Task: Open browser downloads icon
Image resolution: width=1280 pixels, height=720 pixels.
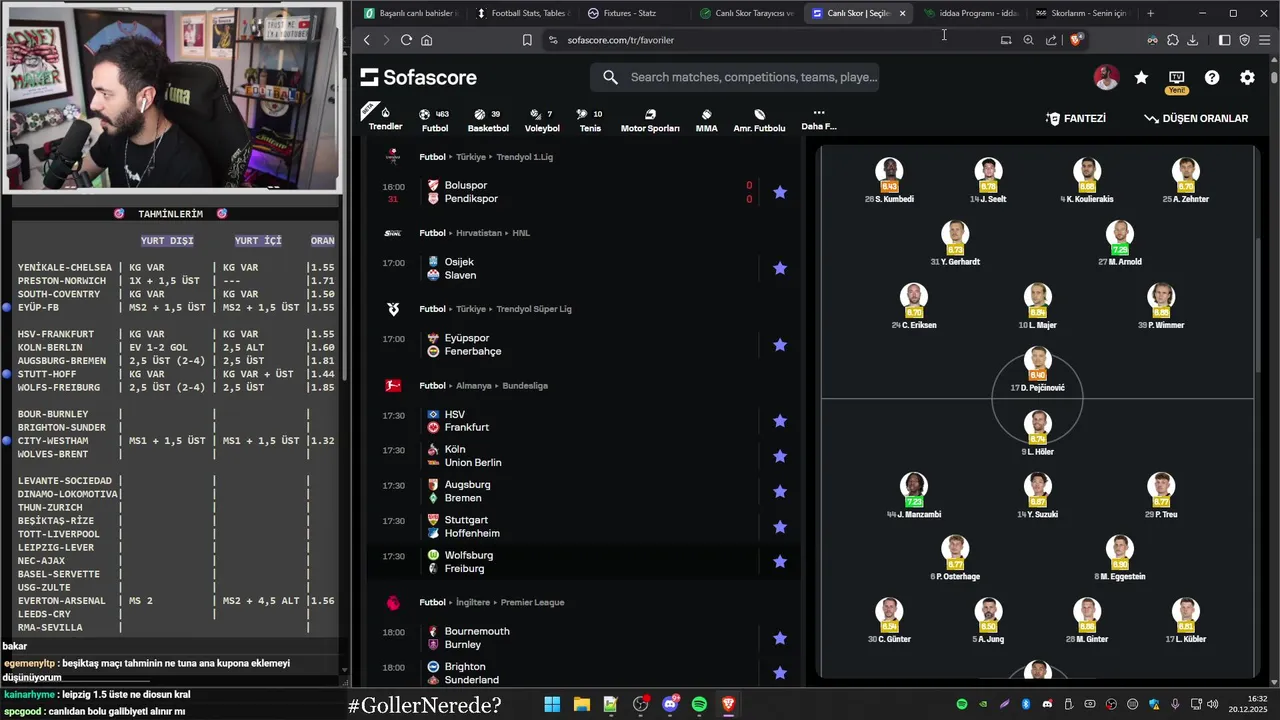Action: (x=1193, y=40)
